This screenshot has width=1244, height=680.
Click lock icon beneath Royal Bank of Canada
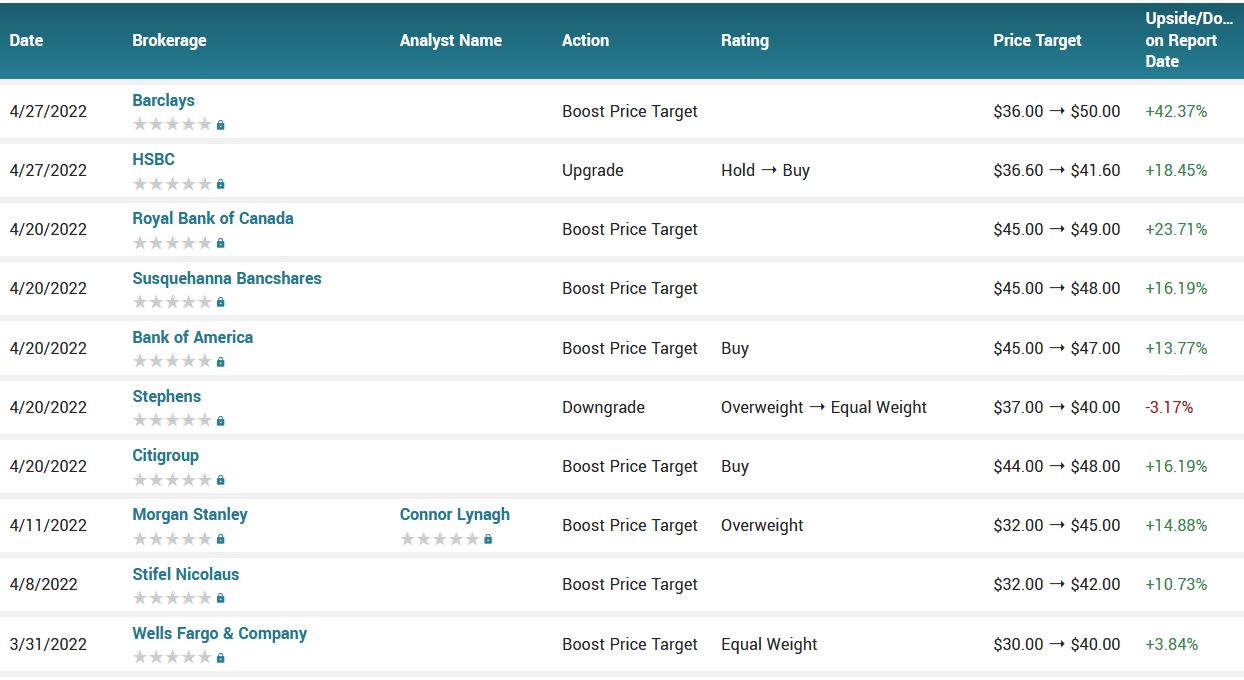coord(221,243)
